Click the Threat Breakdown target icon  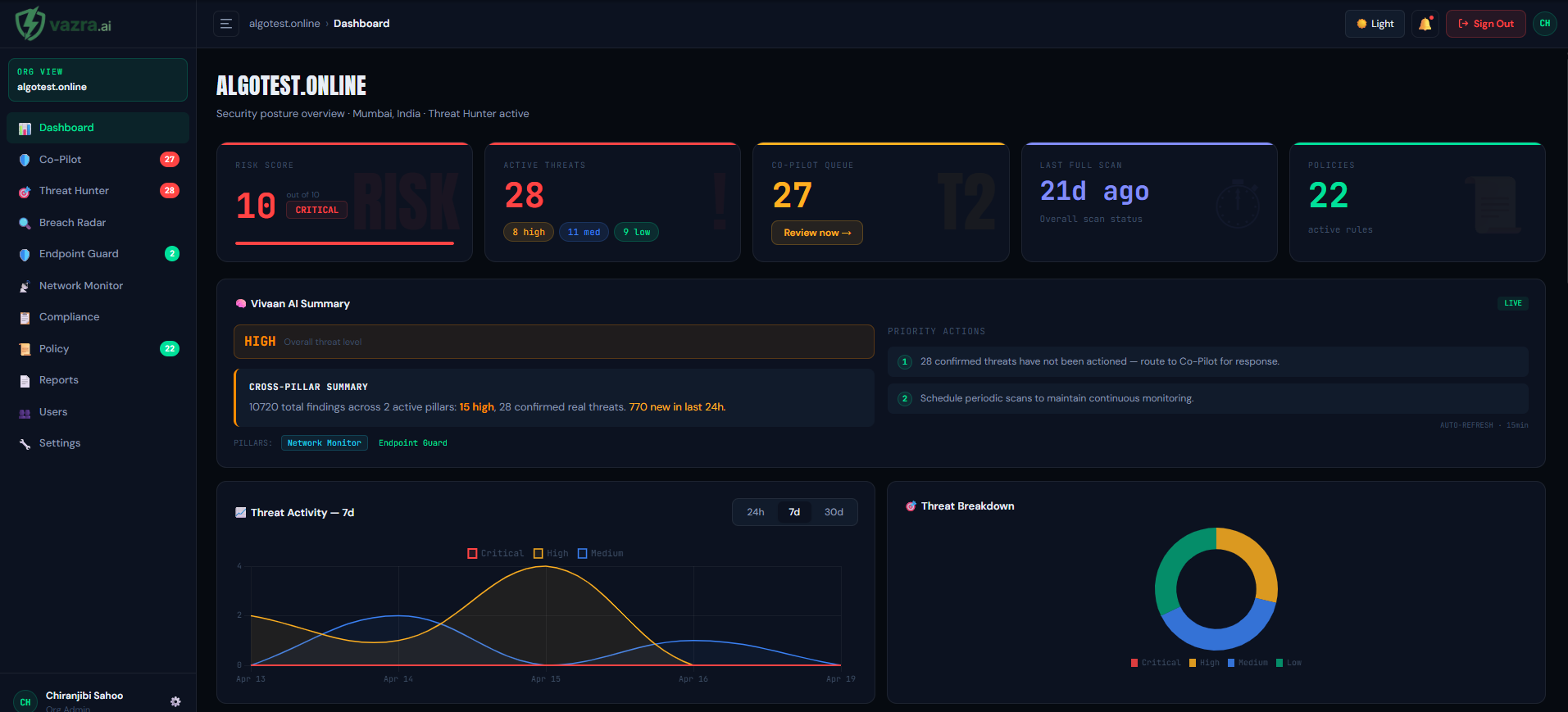(911, 506)
